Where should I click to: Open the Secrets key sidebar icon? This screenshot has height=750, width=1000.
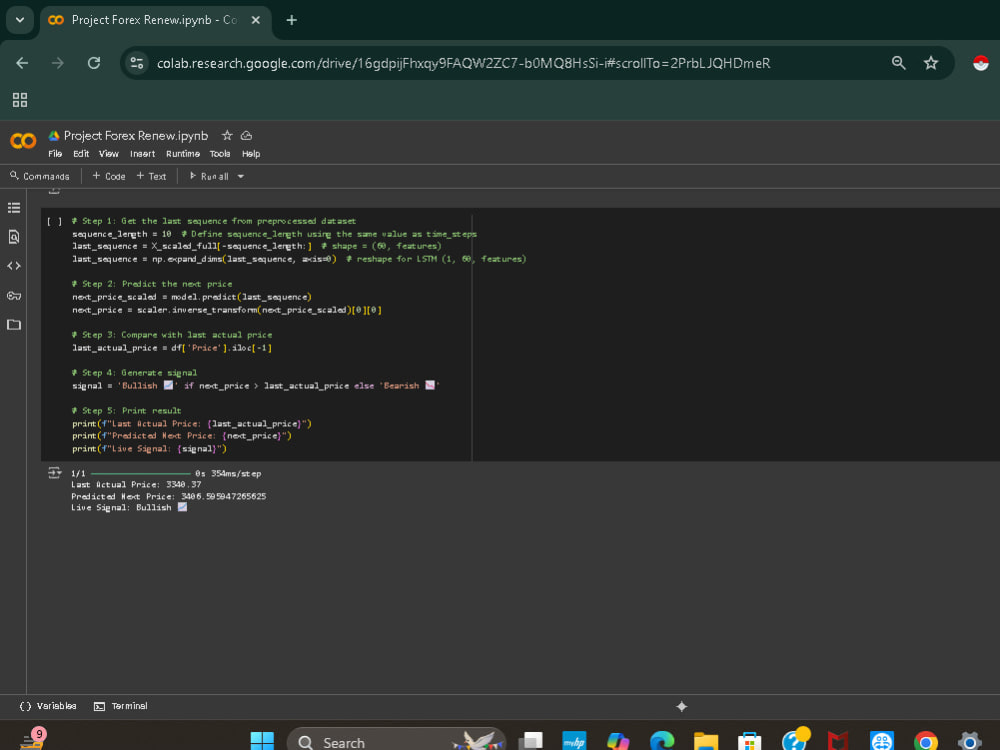pyautogui.click(x=14, y=295)
